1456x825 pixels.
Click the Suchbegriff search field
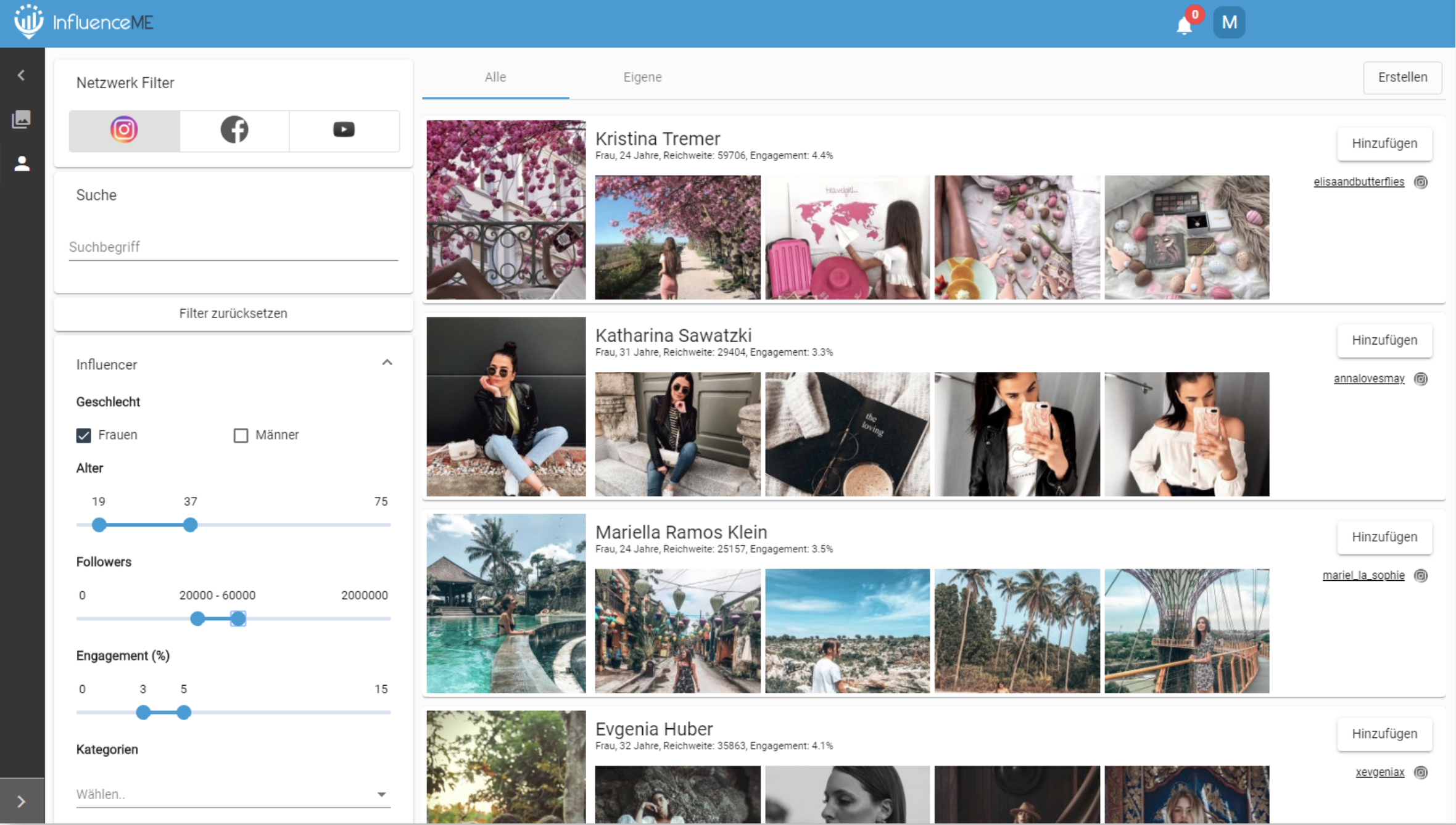(233, 247)
